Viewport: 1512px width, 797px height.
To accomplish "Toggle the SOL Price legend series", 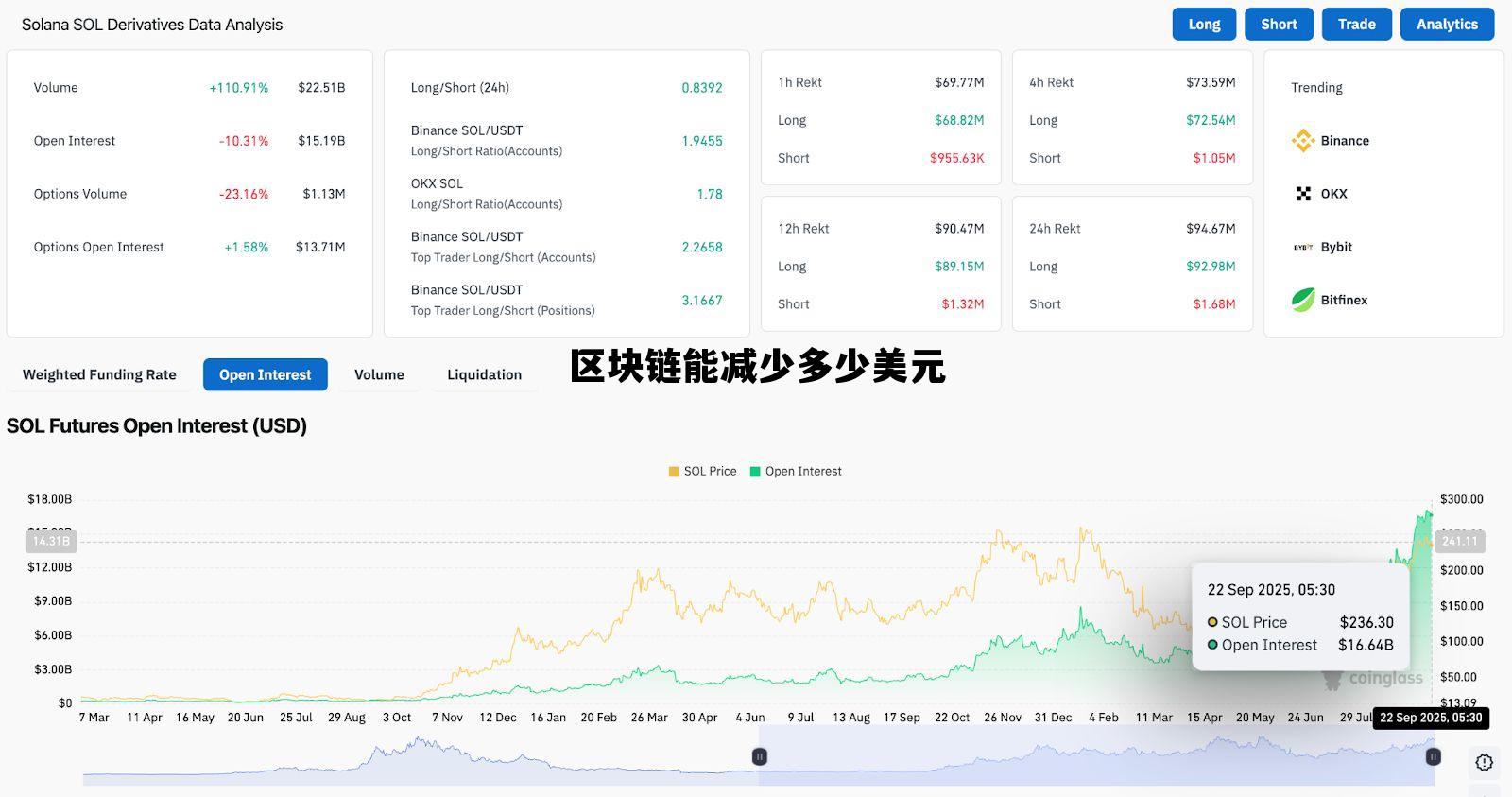I will pos(702,471).
